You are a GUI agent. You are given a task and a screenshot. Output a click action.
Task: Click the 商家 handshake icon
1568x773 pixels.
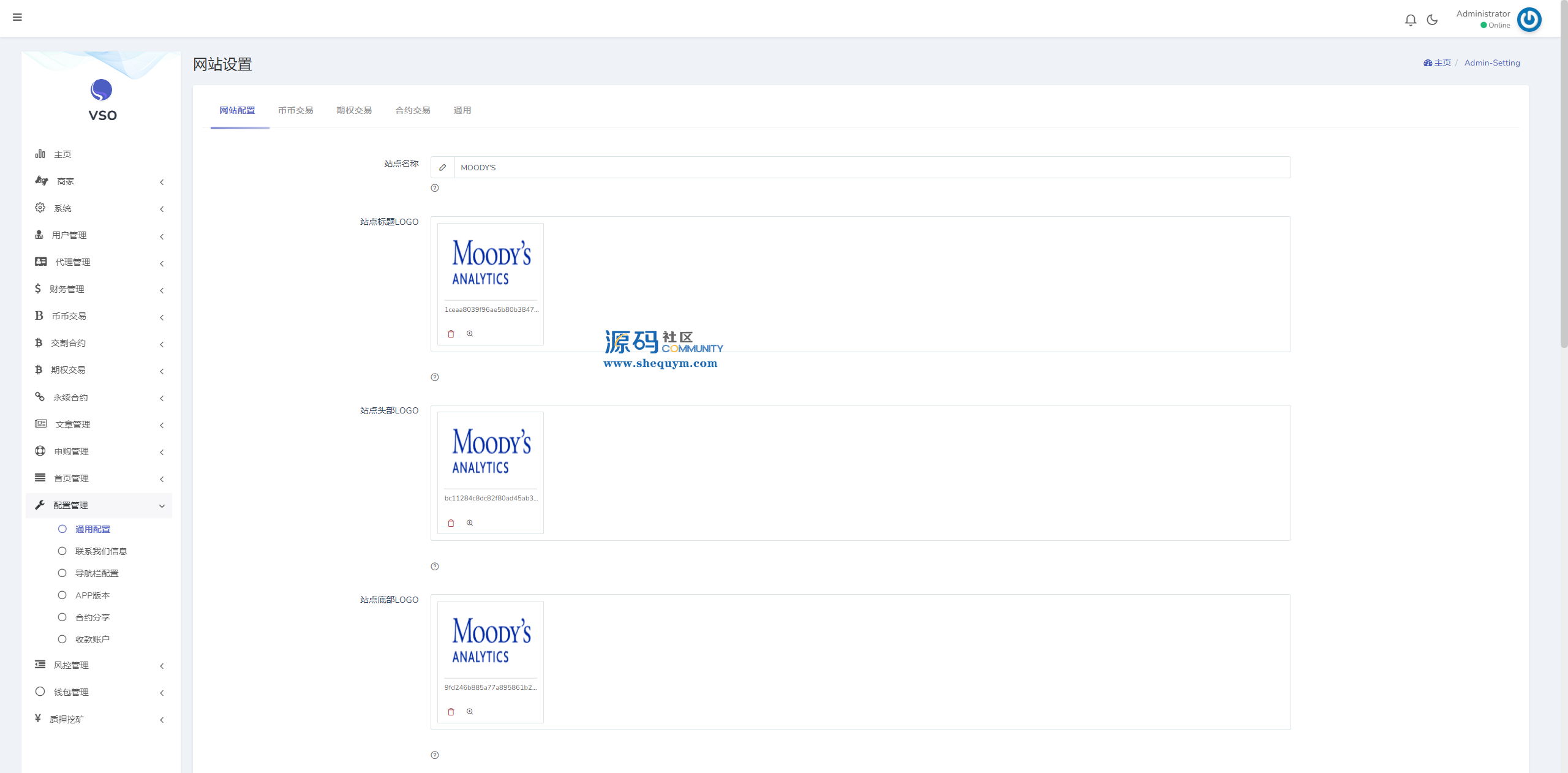(x=41, y=181)
